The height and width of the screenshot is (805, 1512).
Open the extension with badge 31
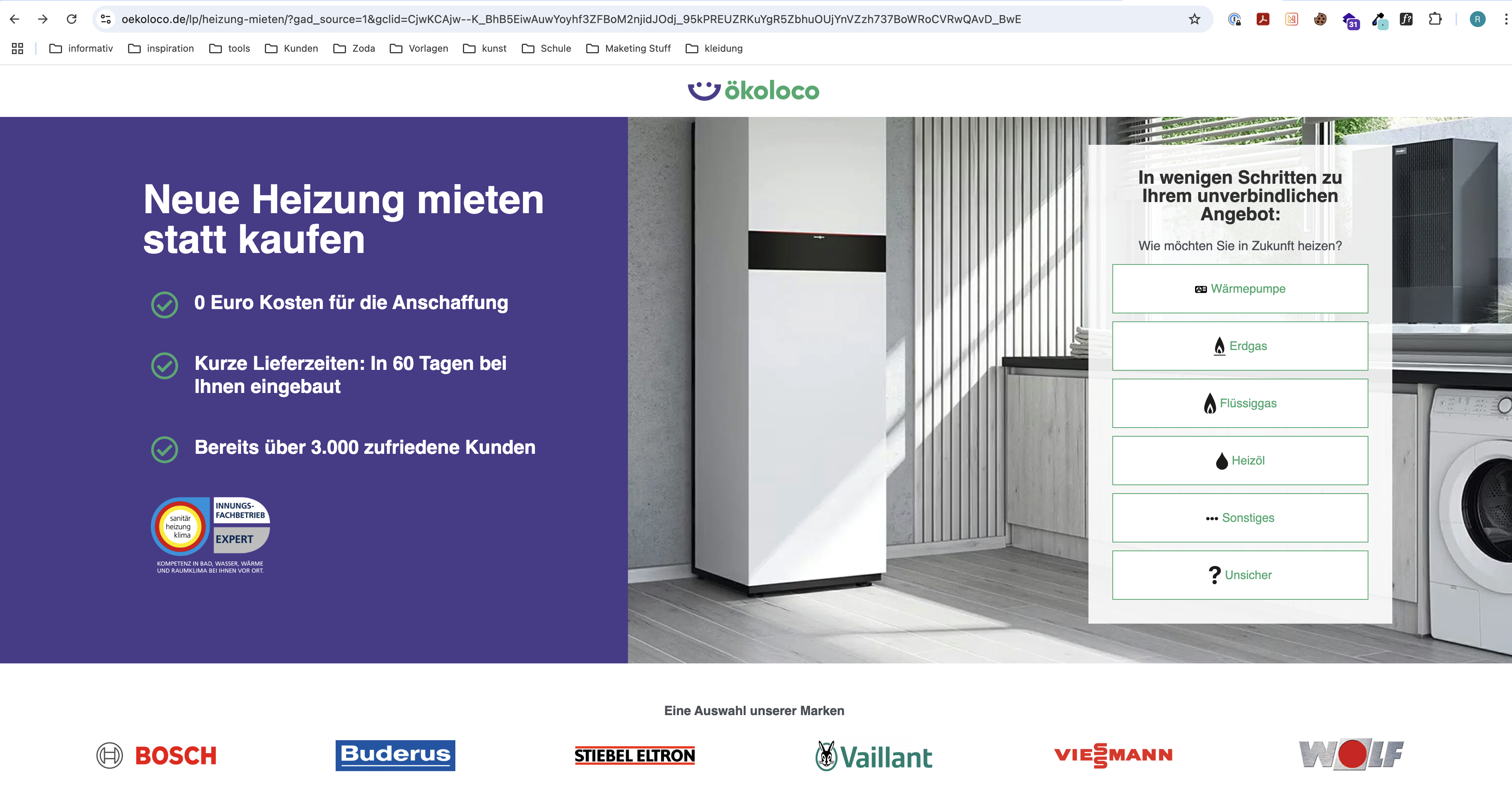click(x=1350, y=21)
